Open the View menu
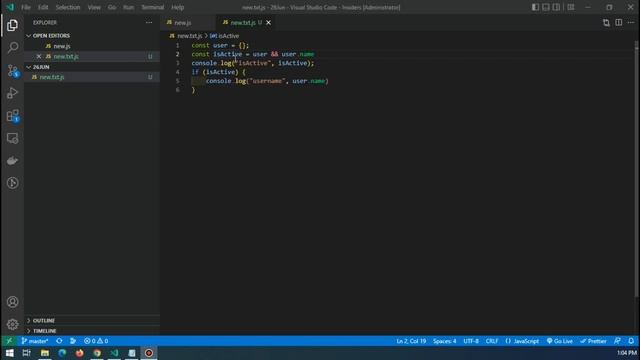640x360 pixels. click(94, 7)
